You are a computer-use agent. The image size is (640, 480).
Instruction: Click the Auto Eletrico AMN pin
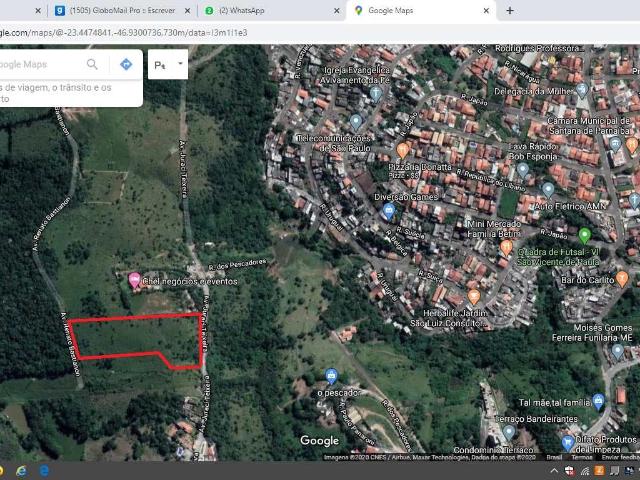pyautogui.click(x=548, y=190)
